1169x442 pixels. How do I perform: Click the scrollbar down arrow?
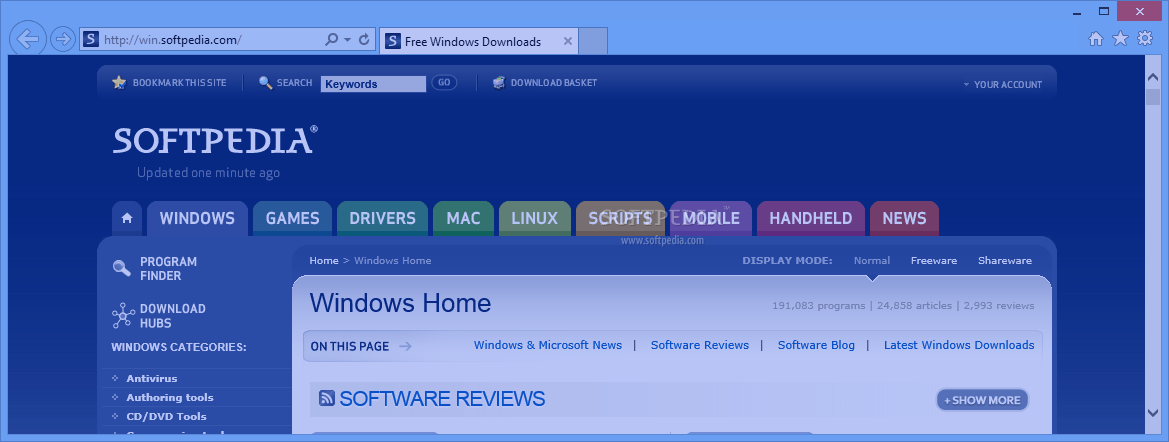(x=1153, y=413)
